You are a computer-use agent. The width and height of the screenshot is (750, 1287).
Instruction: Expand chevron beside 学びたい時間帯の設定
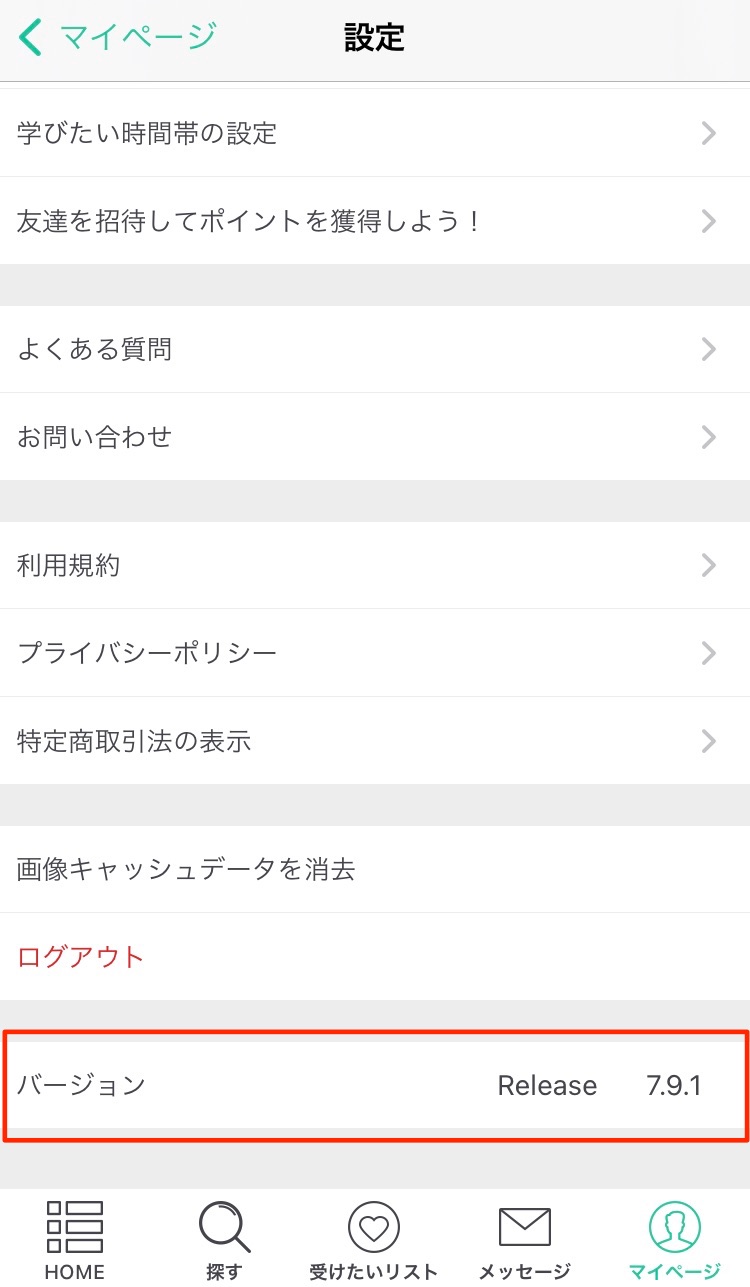[x=709, y=133]
